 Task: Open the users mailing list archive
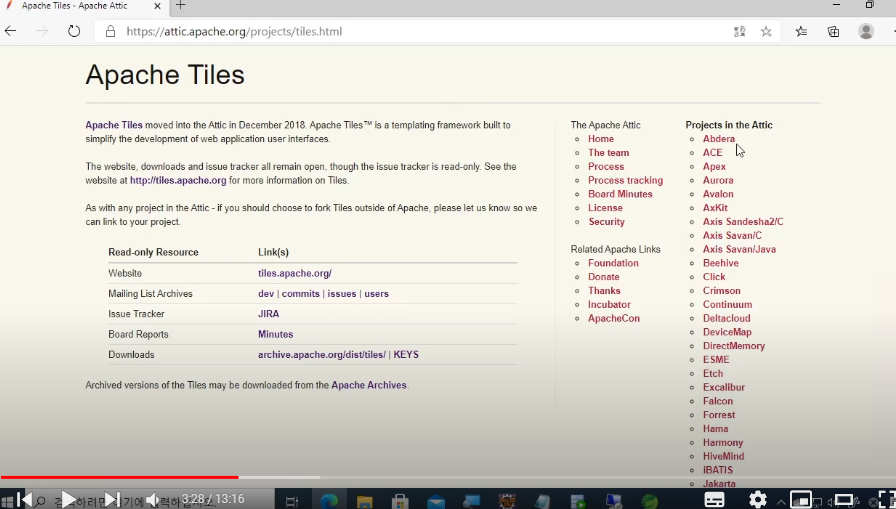377,294
